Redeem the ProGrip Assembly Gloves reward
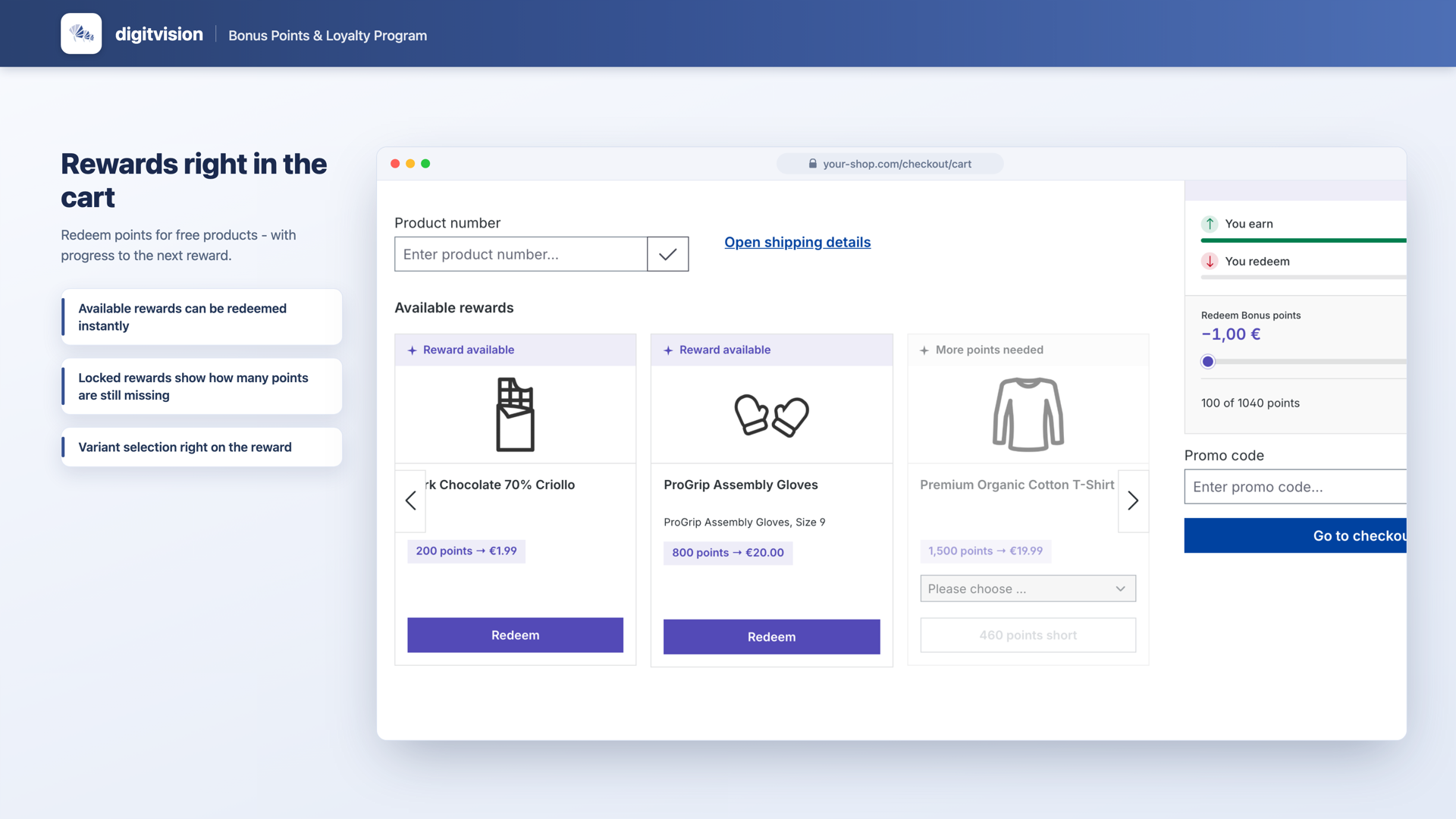 (x=771, y=637)
